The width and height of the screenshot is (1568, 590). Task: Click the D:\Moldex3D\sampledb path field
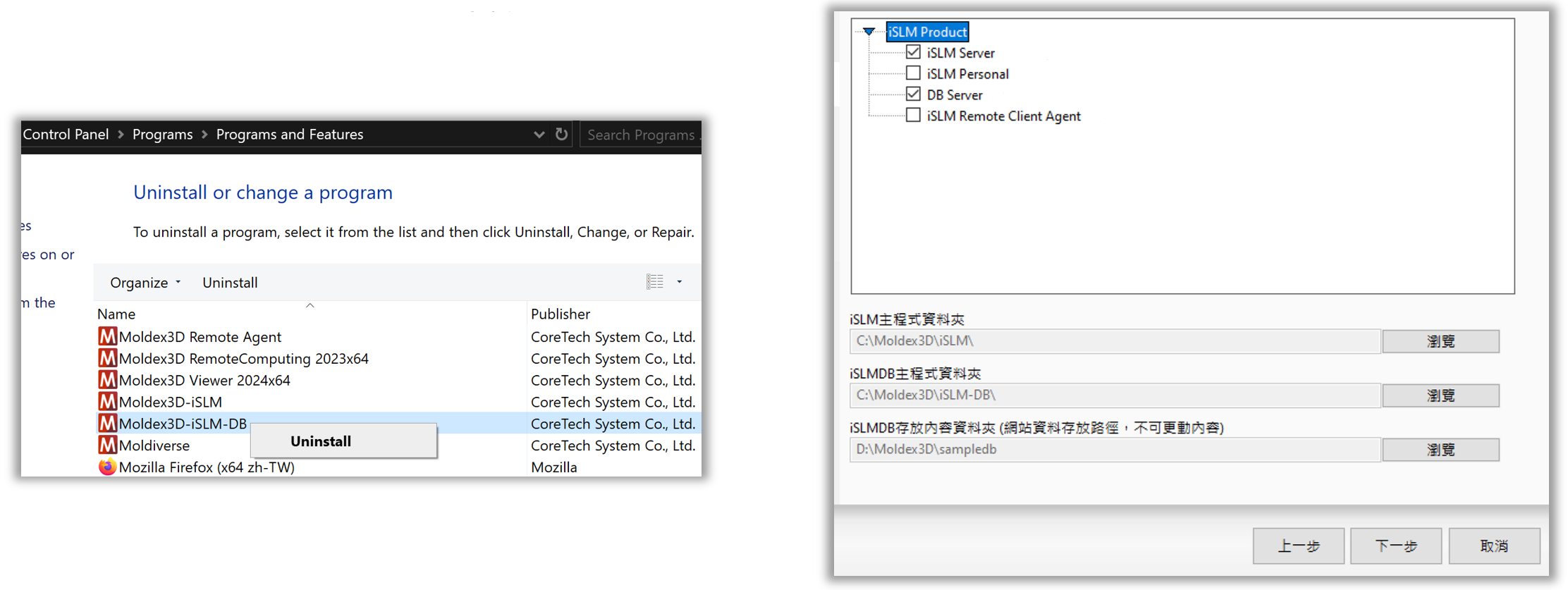click(x=1115, y=450)
